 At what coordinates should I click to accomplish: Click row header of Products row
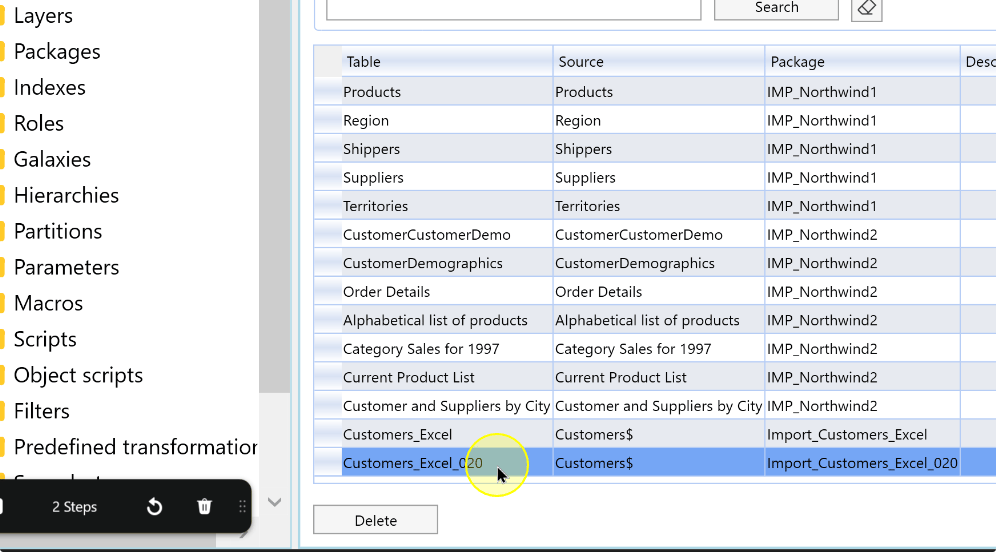point(328,92)
